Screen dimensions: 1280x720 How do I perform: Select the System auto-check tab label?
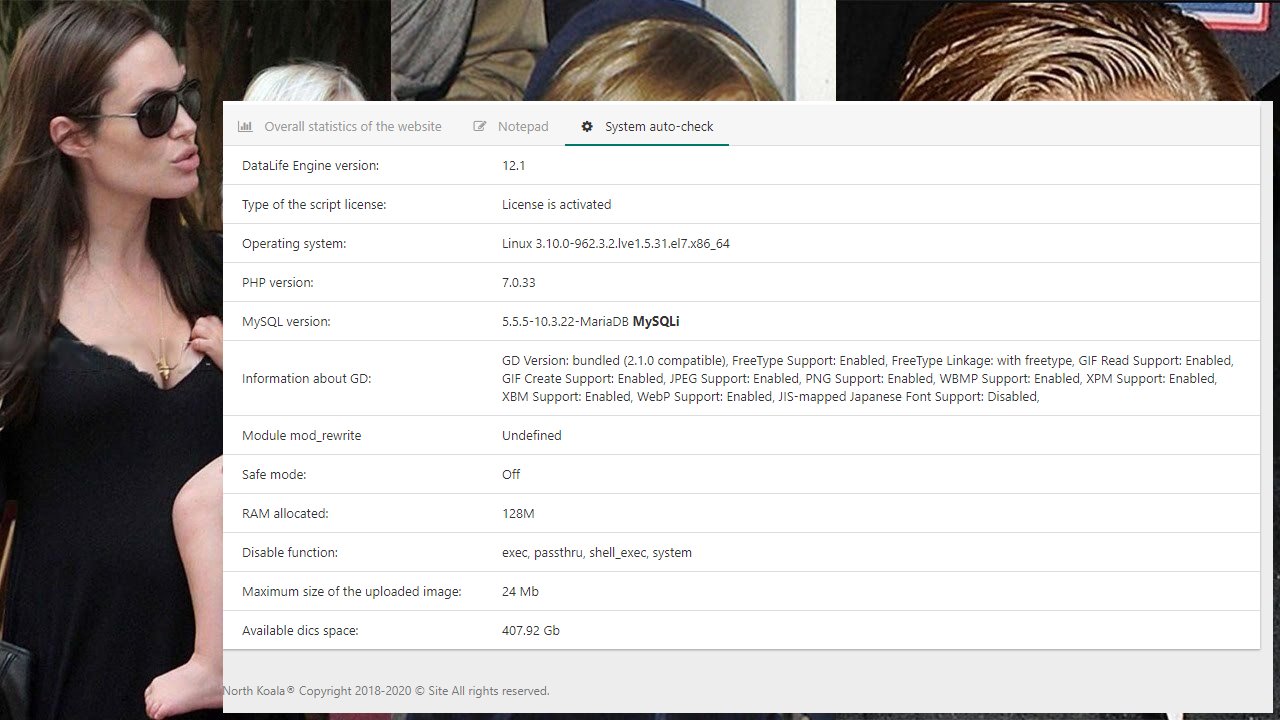pyautogui.click(x=659, y=127)
